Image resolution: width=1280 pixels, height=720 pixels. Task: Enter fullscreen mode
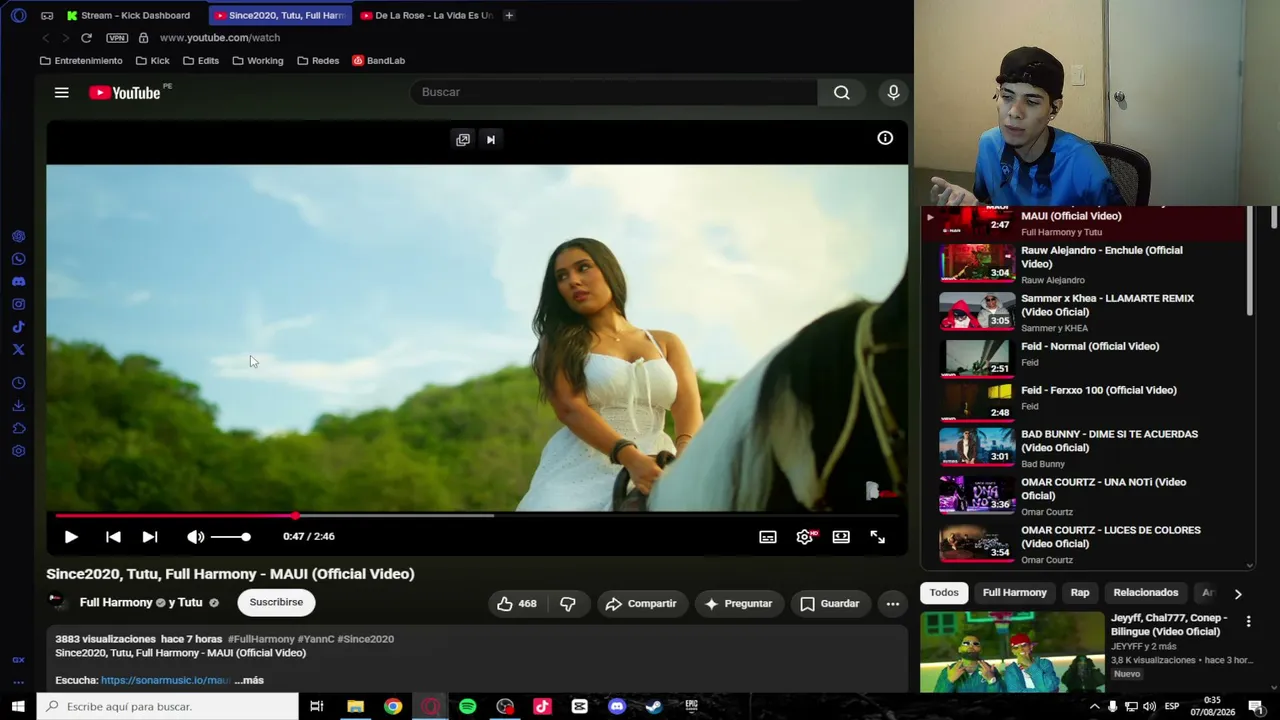[x=878, y=537]
